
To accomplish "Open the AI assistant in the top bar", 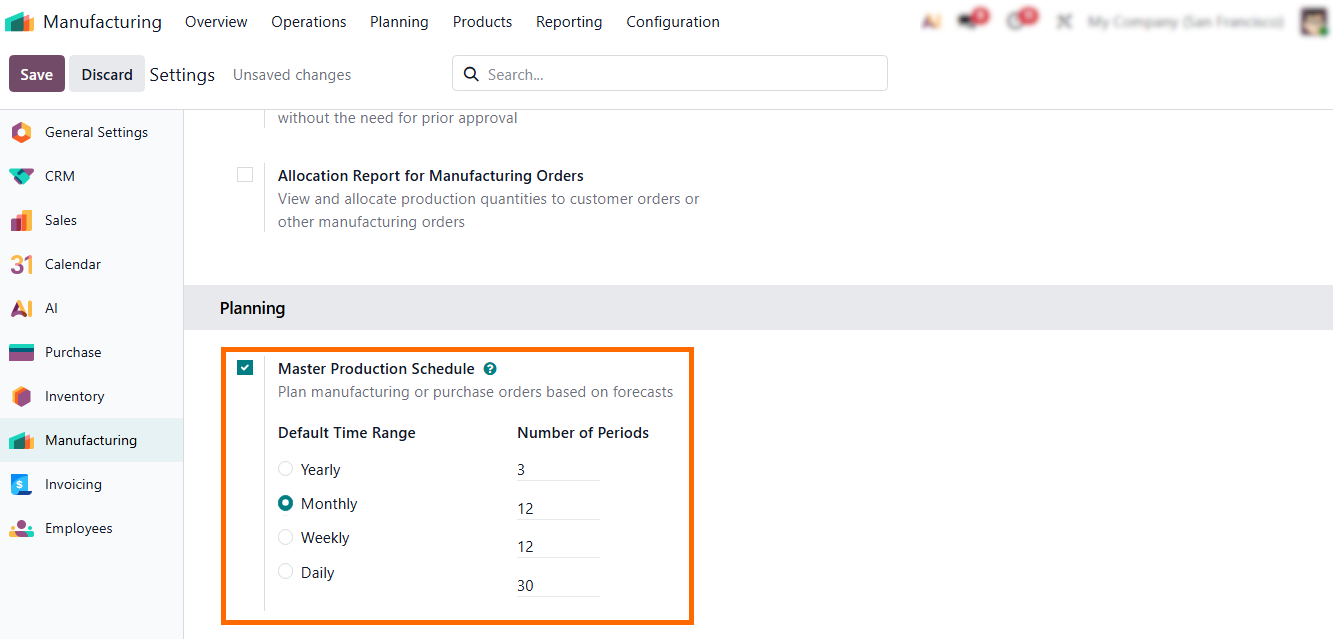I will 930,21.
